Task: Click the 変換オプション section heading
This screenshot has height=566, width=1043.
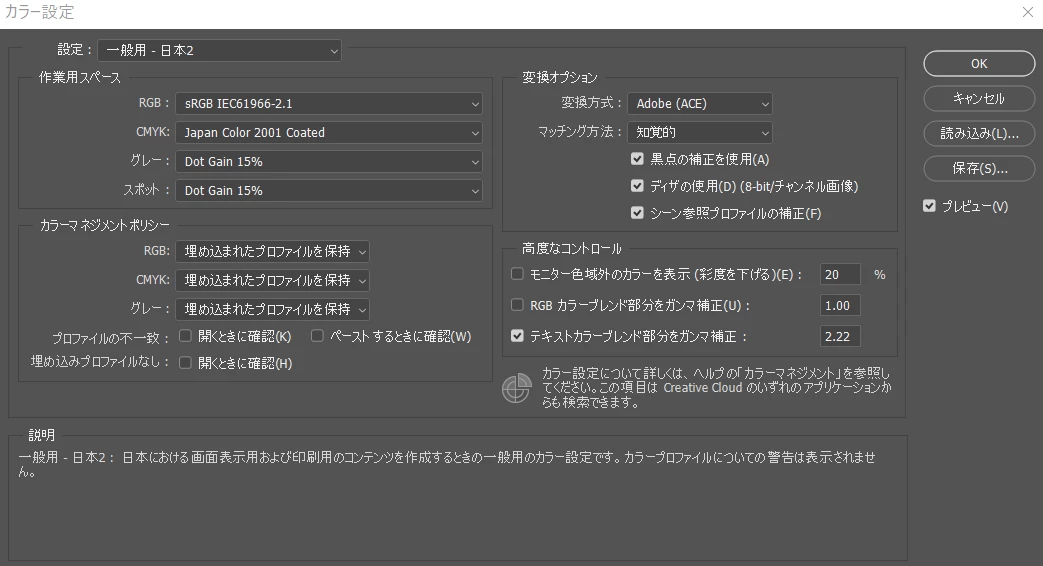Action: (x=560, y=77)
